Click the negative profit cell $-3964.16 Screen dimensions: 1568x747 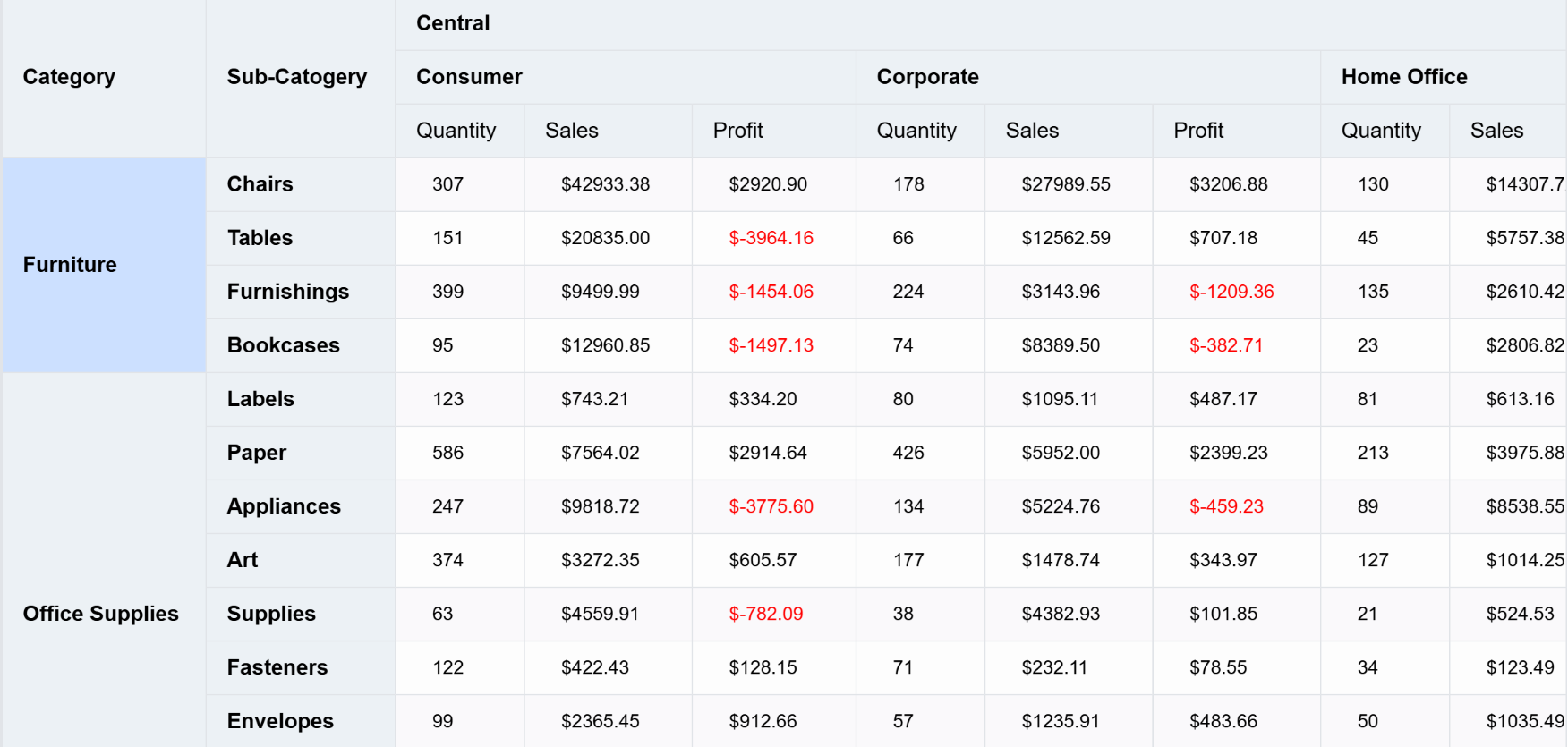point(771,238)
